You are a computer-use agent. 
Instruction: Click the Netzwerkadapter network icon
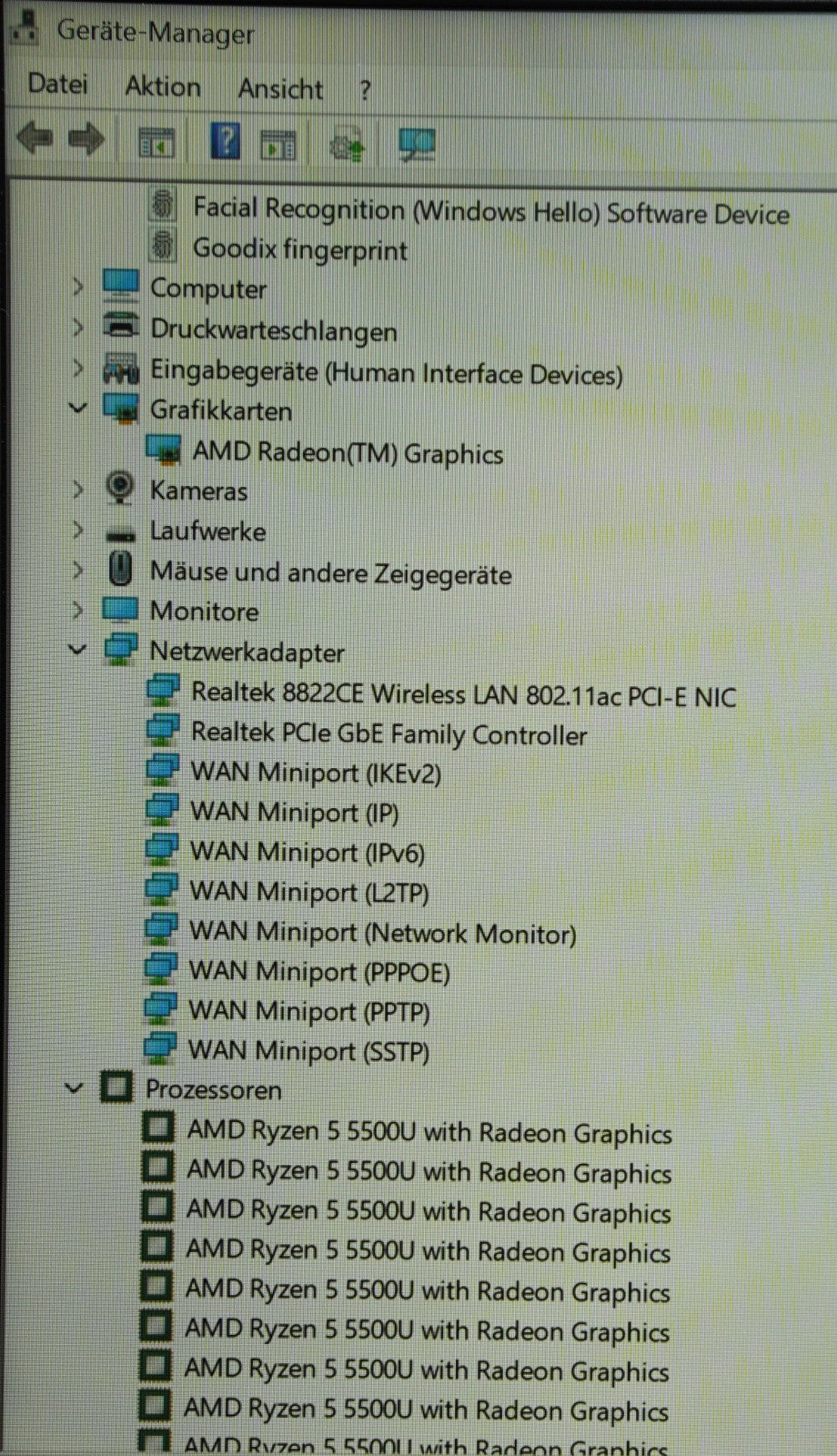coord(121,649)
